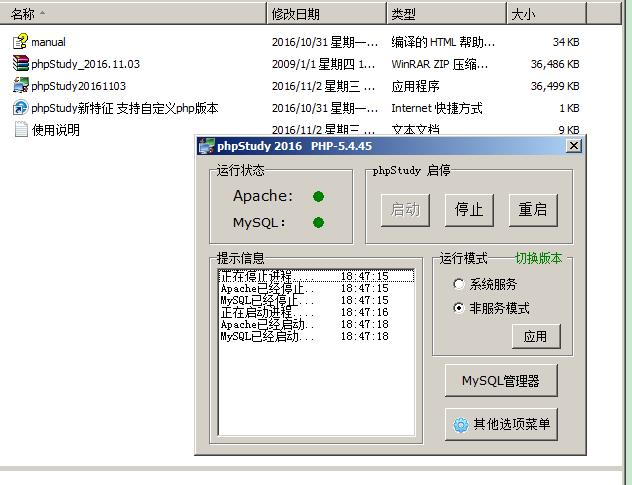The height and width of the screenshot is (485, 632).
Task: Sort files by the 类型 column header
Action: (x=446, y=14)
